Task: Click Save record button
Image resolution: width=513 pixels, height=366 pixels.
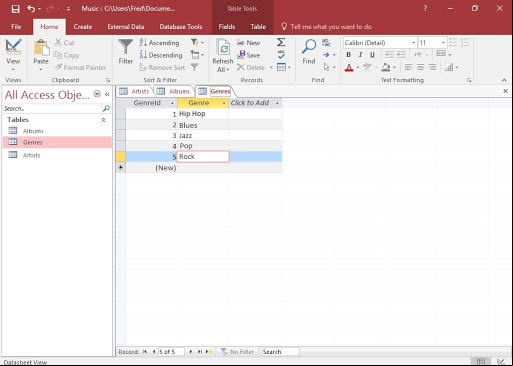Action: tap(248, 55)
